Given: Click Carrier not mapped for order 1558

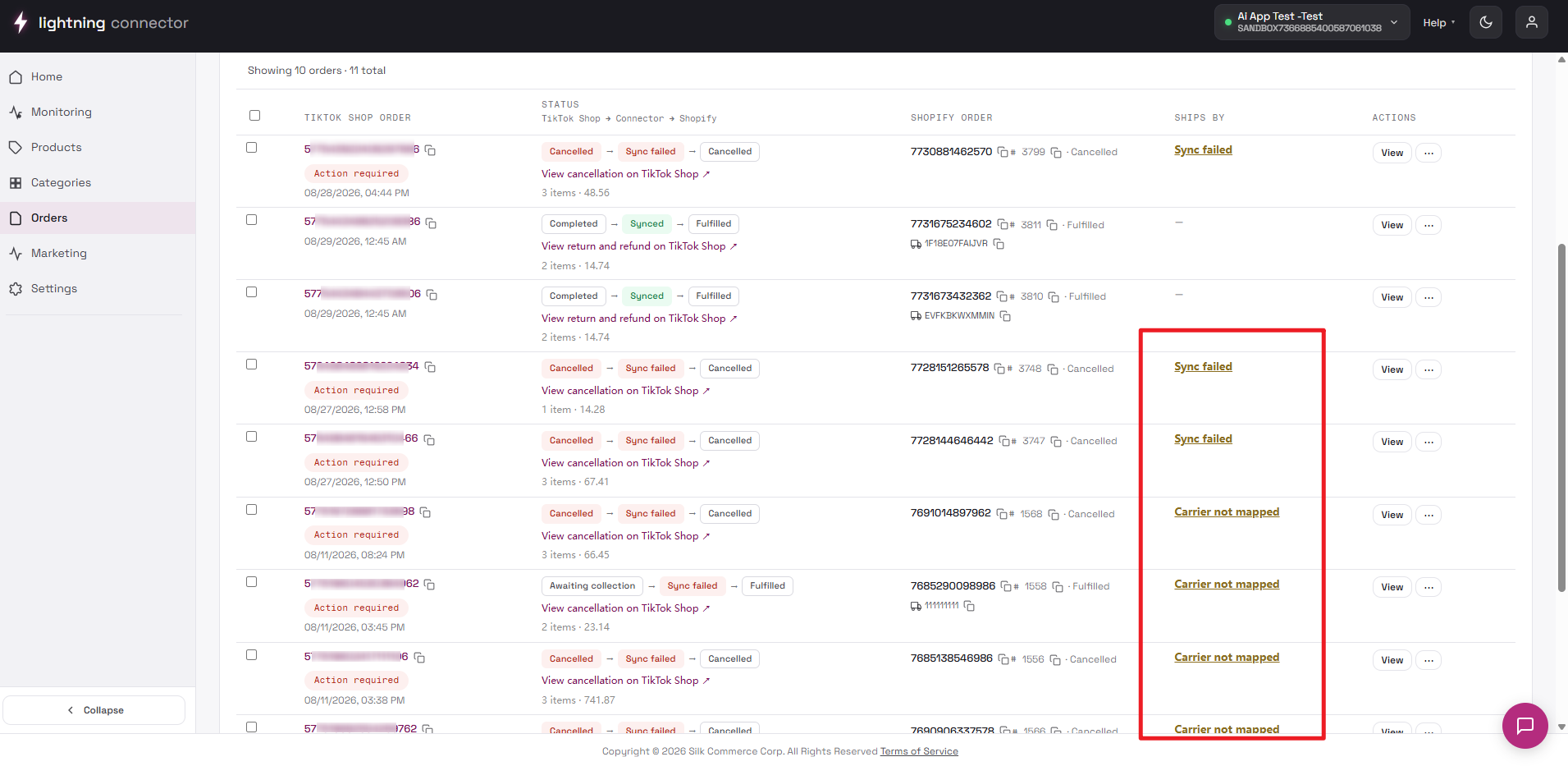Looking at the screenshot, I should [1227, 585].
